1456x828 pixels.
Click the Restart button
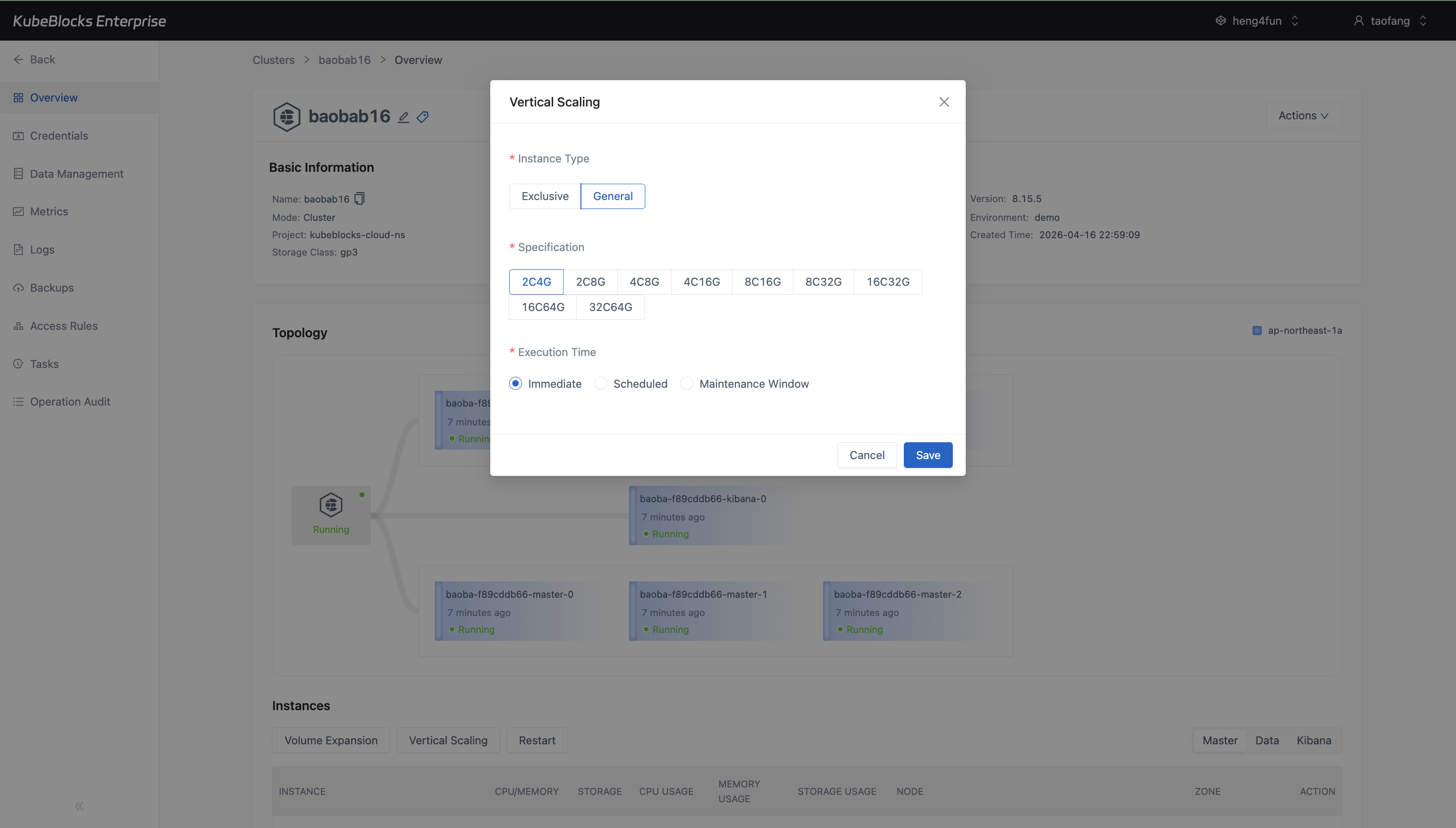pyautogui.click(x=537, y=740)
